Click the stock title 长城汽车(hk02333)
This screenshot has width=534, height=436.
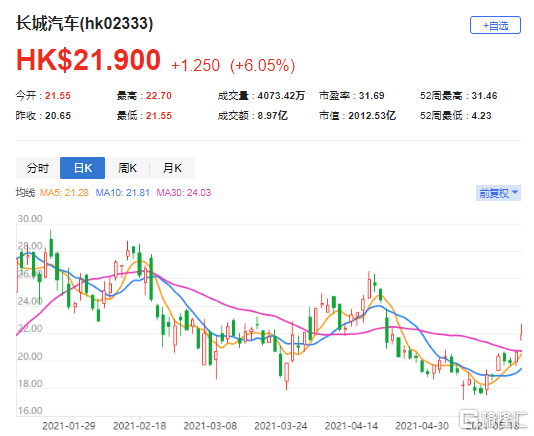(84, 24)
